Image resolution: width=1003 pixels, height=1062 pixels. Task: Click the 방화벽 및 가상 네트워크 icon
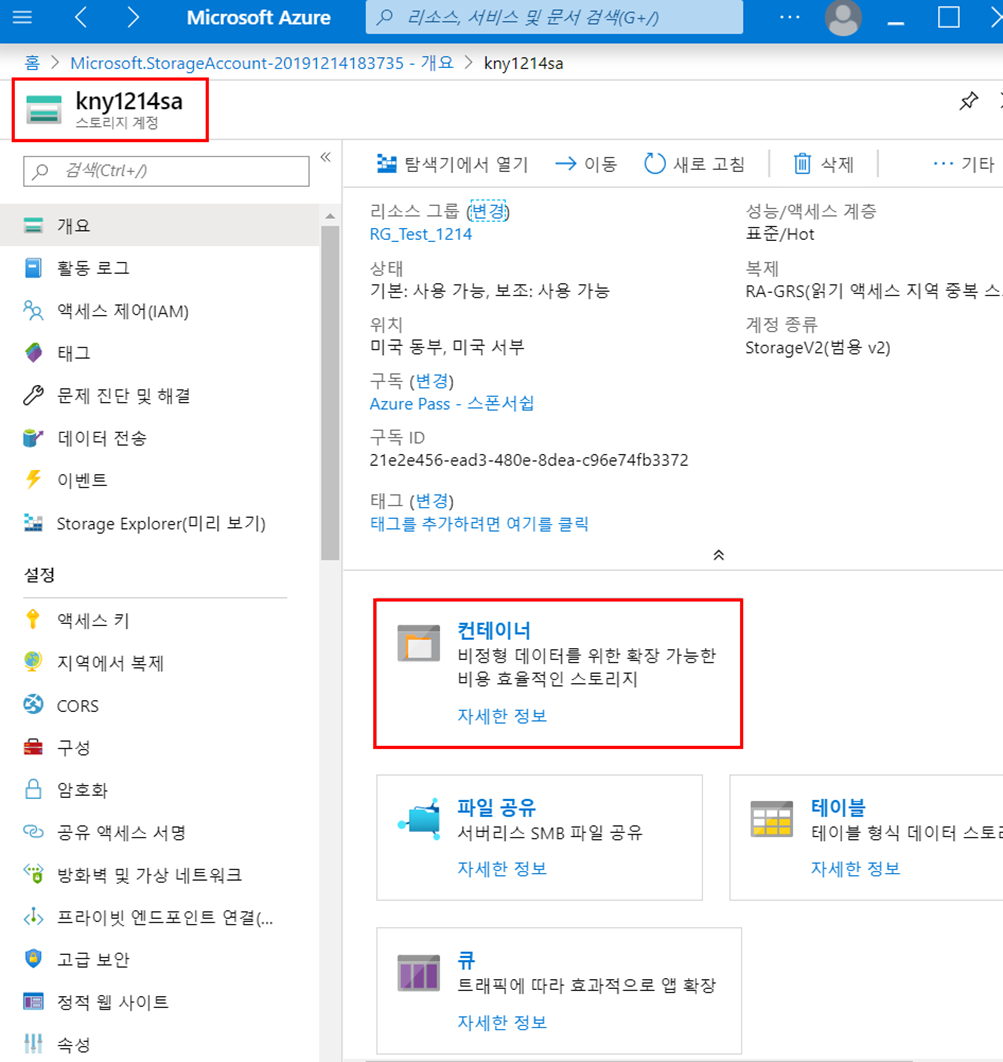click(x=33, y=874)
